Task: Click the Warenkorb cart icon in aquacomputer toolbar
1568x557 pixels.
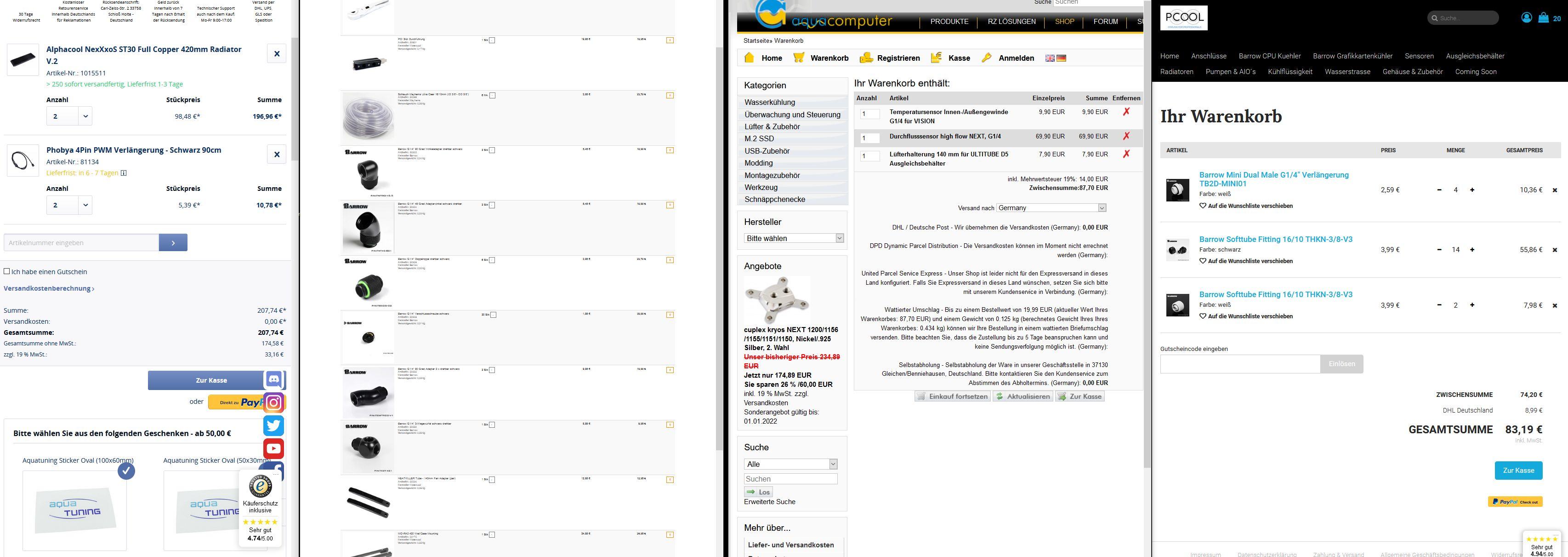Action: [799, 57]
